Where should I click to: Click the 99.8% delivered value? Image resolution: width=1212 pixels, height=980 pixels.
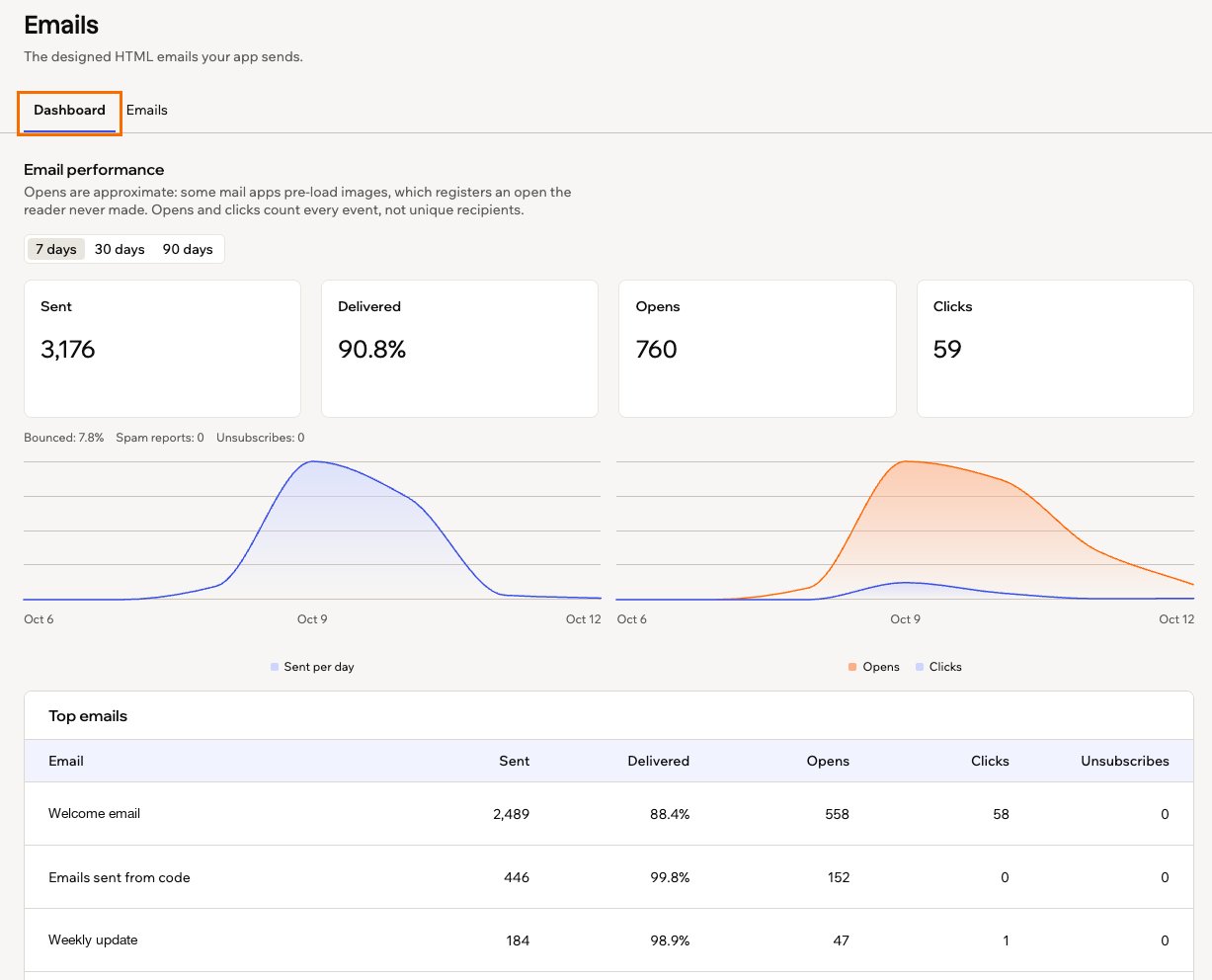[670, 877]
